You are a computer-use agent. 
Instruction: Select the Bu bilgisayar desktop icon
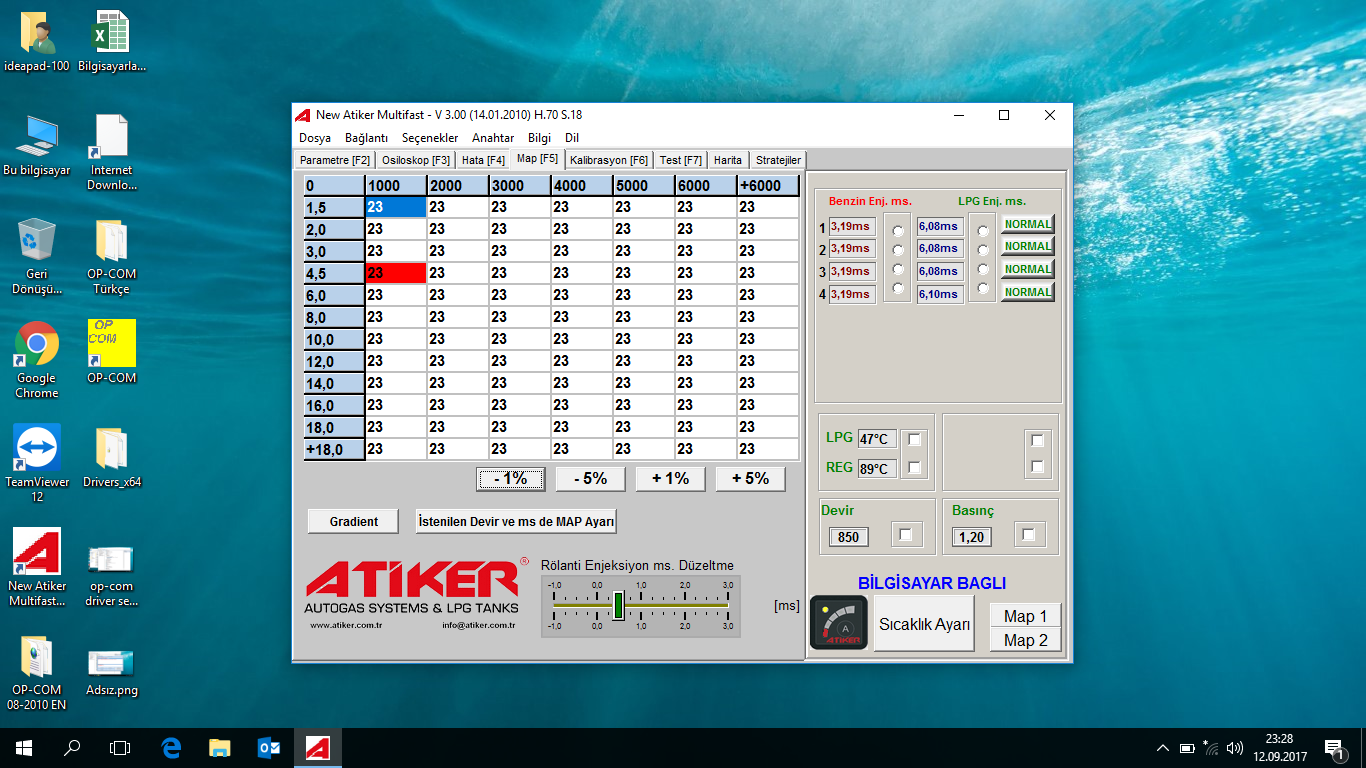(x=37, y=136)
